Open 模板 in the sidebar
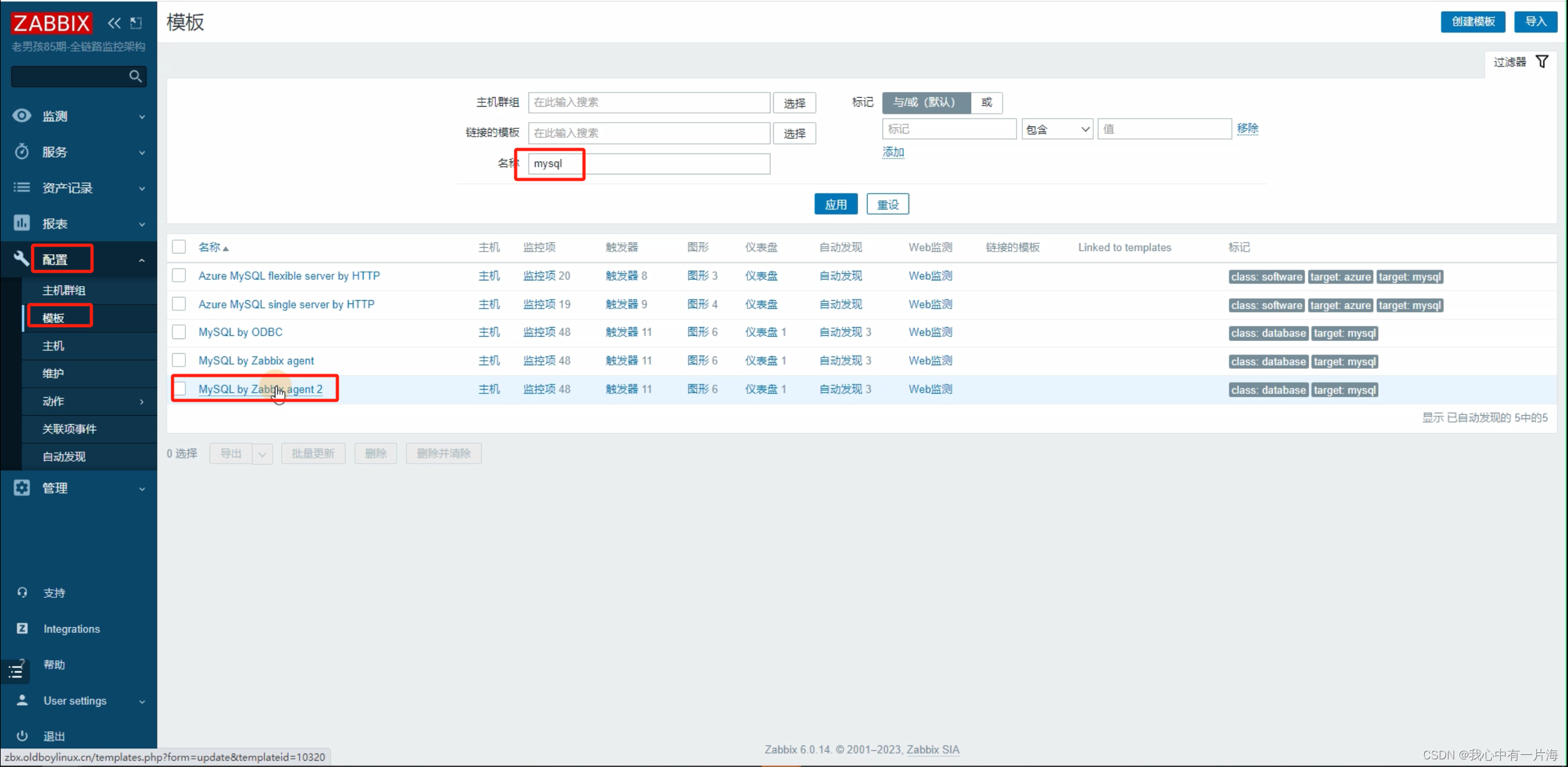 coord(54,318)
